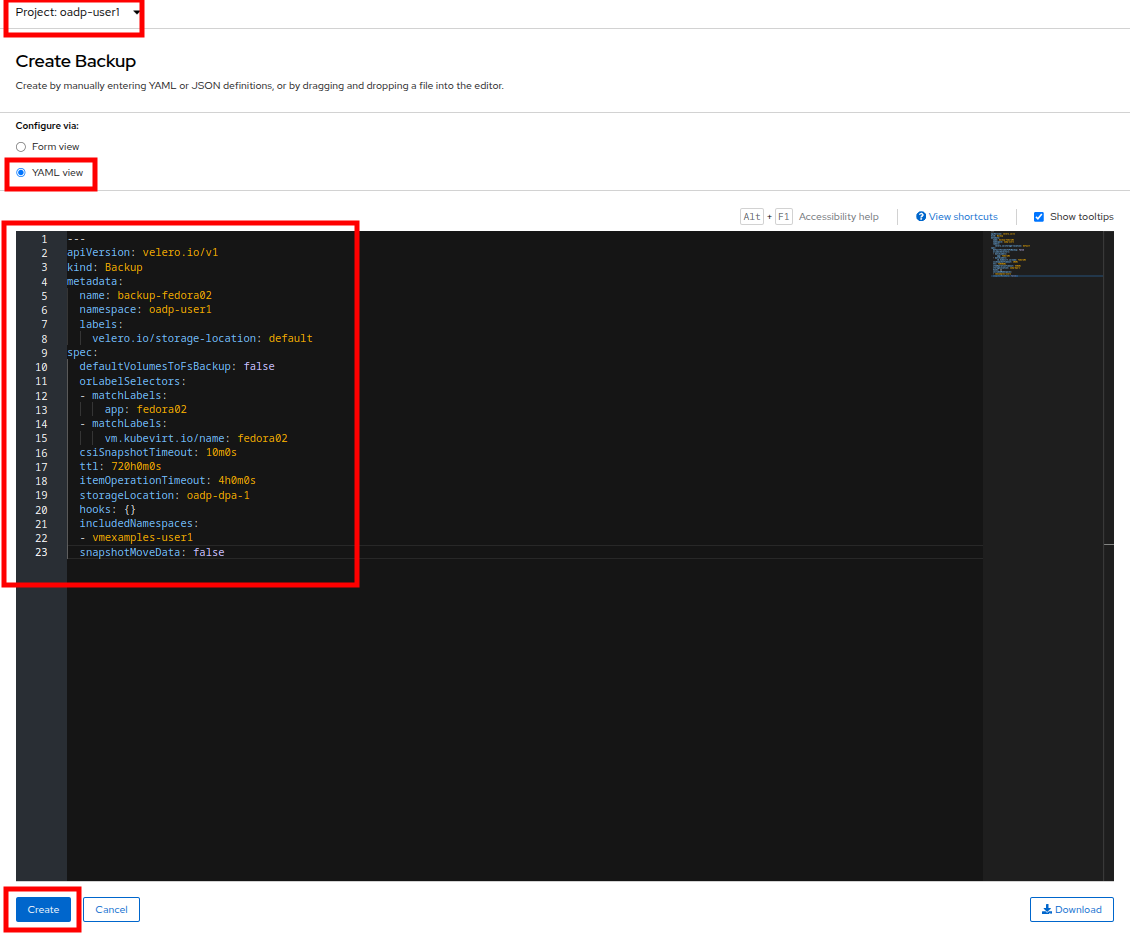Click the Accessibility help text

click(x=838, y=217)
